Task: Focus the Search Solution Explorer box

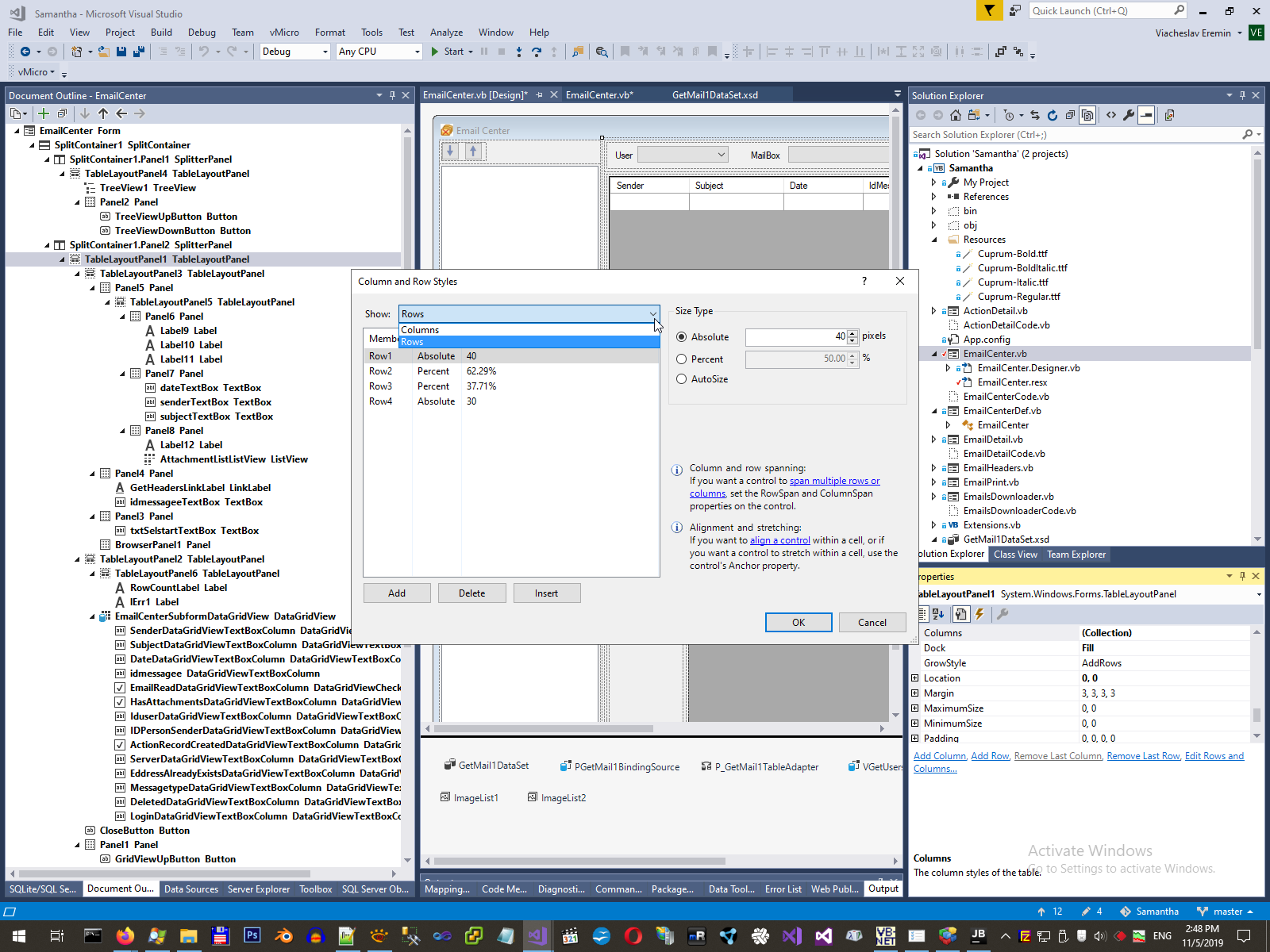Action: click(x=1076, y=135)
